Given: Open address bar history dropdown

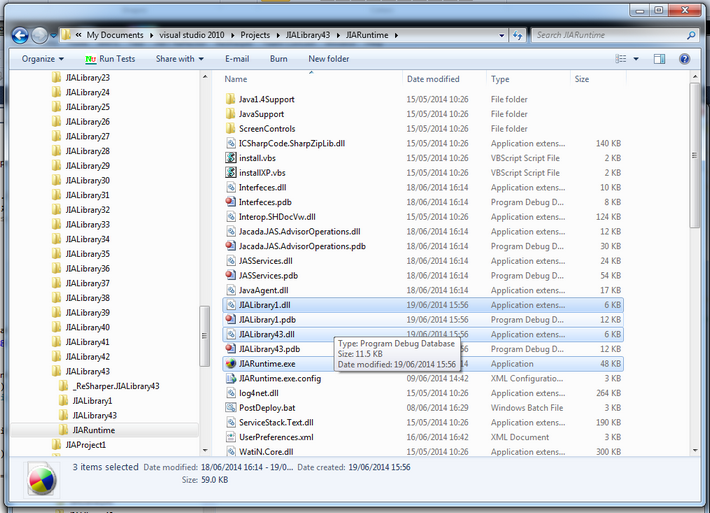Looking at the screenshot, I should pos(501,35).
